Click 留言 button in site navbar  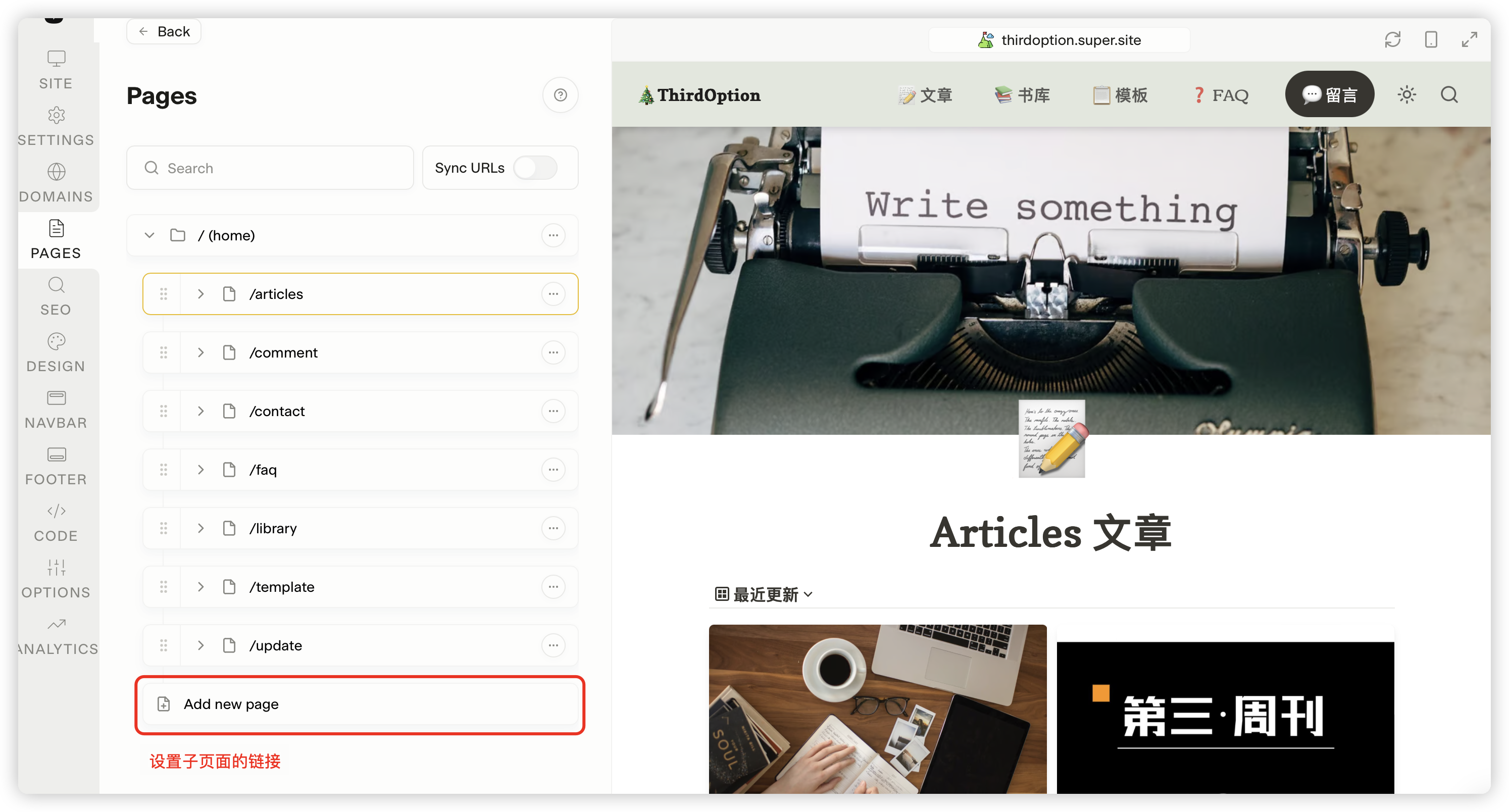(x=1330, y=94)
